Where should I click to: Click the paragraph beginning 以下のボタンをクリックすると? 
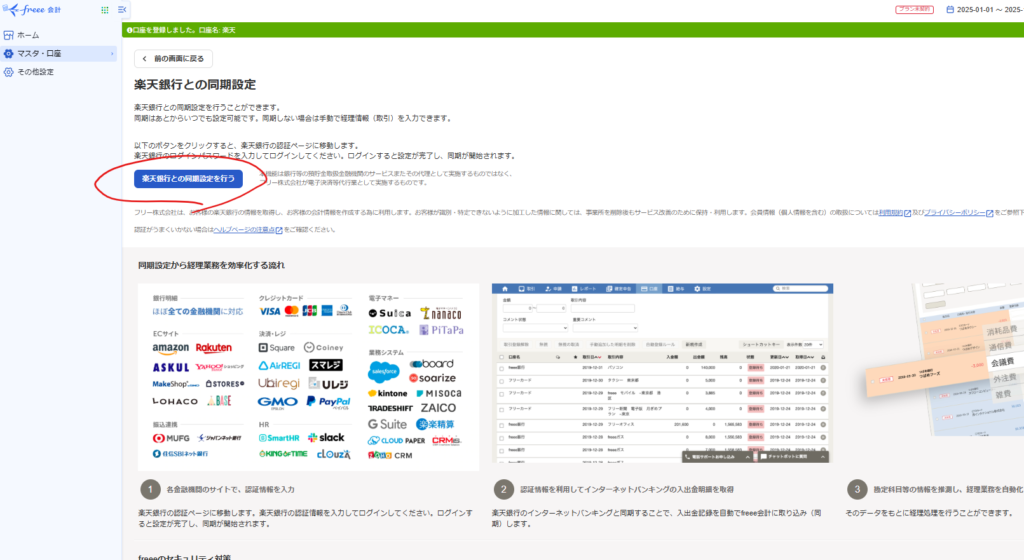click(x=325, y=151)
